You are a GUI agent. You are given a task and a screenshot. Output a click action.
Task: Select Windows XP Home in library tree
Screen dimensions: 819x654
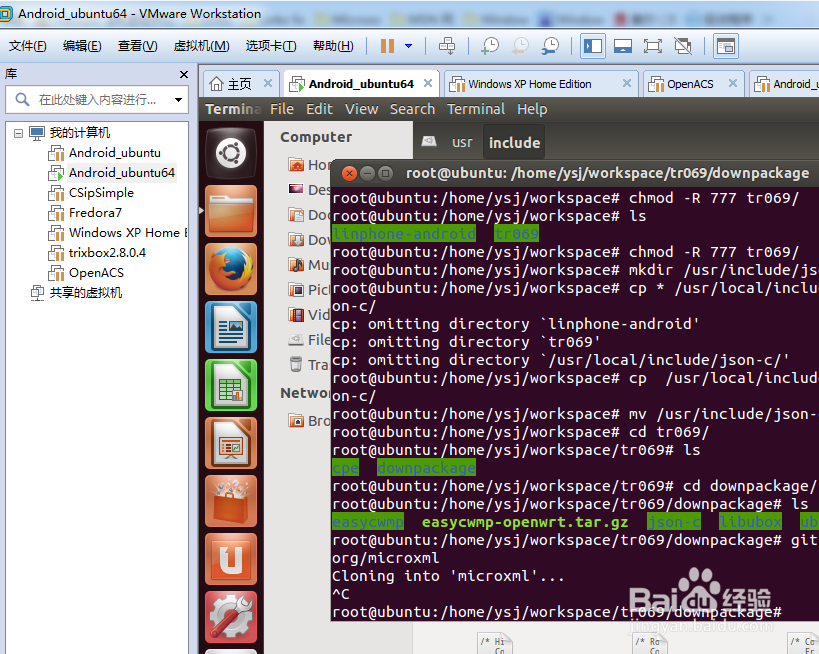(x=128, y=232)
